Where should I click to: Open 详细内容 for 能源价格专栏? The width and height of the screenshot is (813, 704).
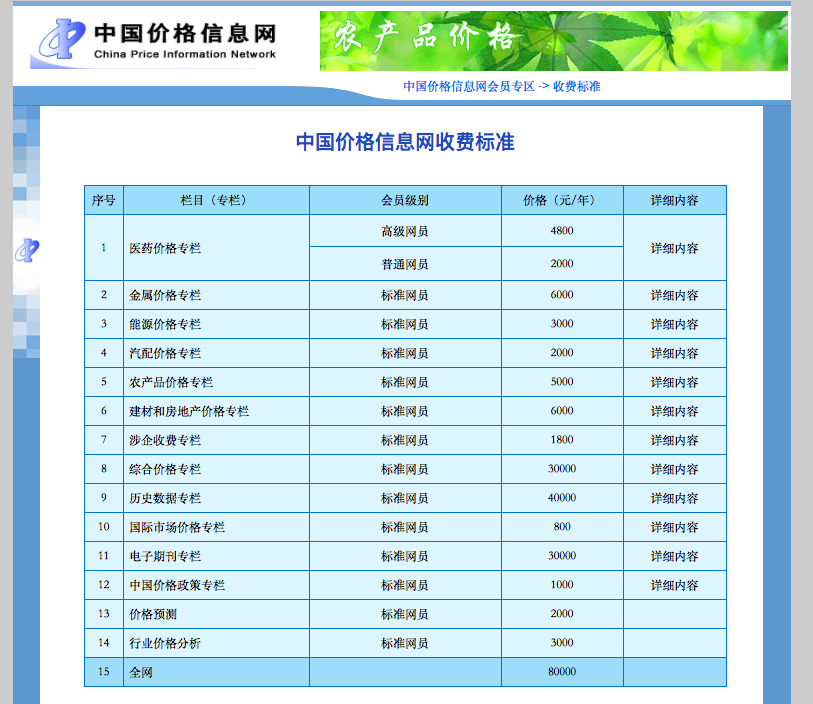coord(675,325)
